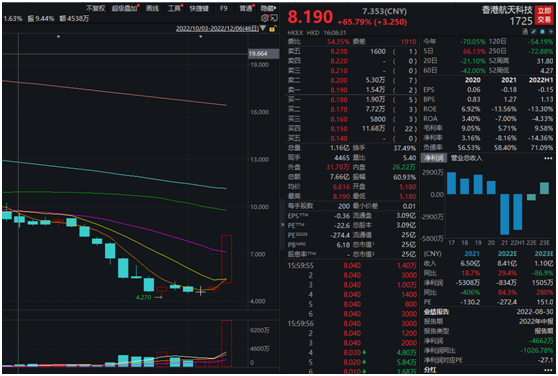Click the 每手股数 value 200

point(344,206)
